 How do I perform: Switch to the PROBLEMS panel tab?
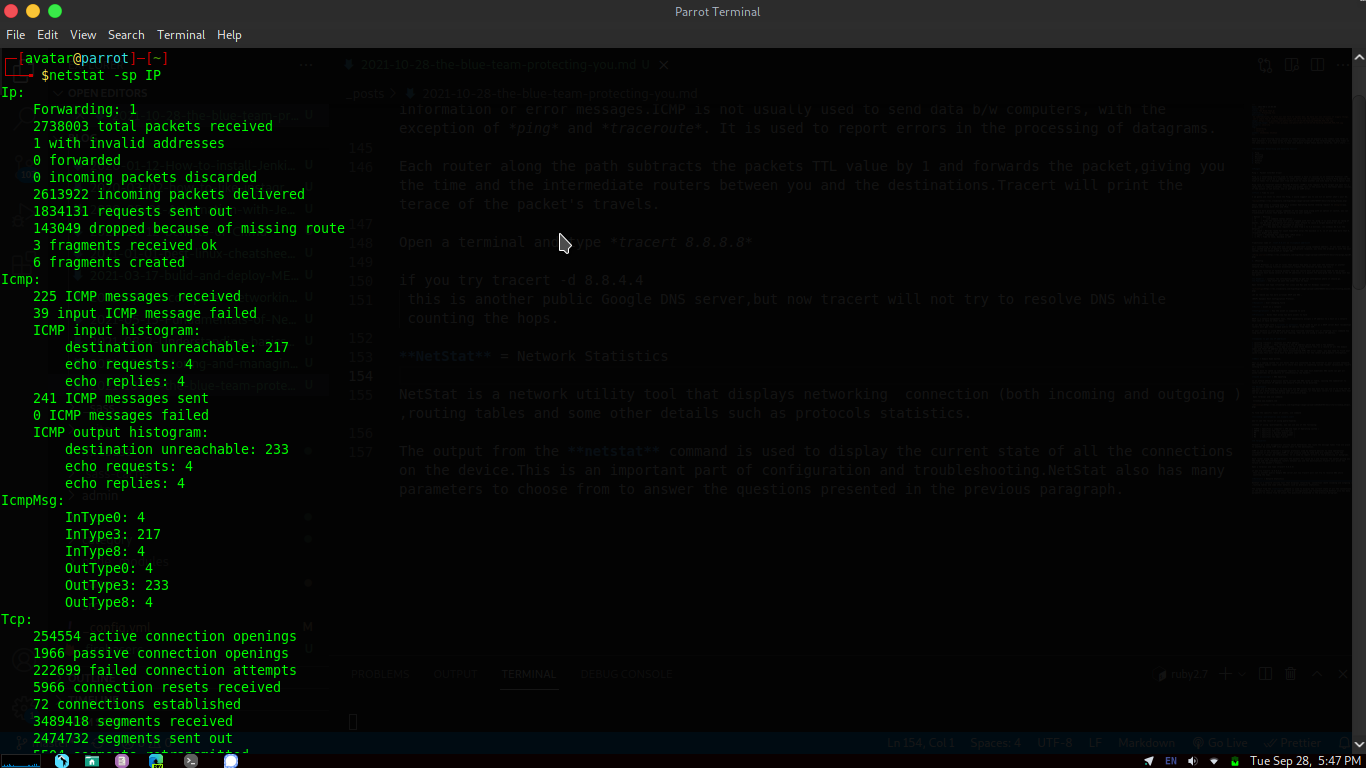(x=381, y=674)
